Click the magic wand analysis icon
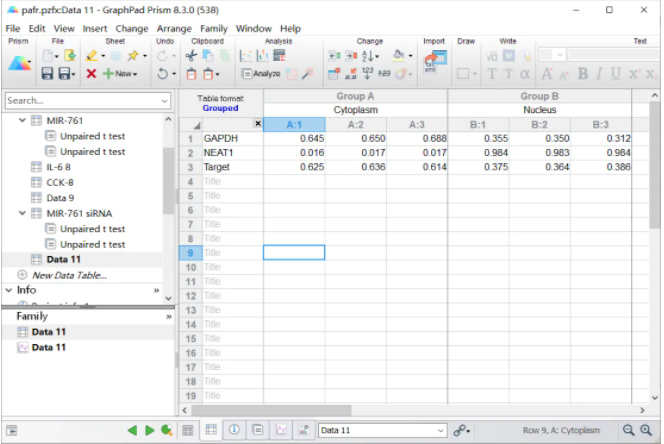Viewport: 664px width, 444px height. [x=308, y=74]
